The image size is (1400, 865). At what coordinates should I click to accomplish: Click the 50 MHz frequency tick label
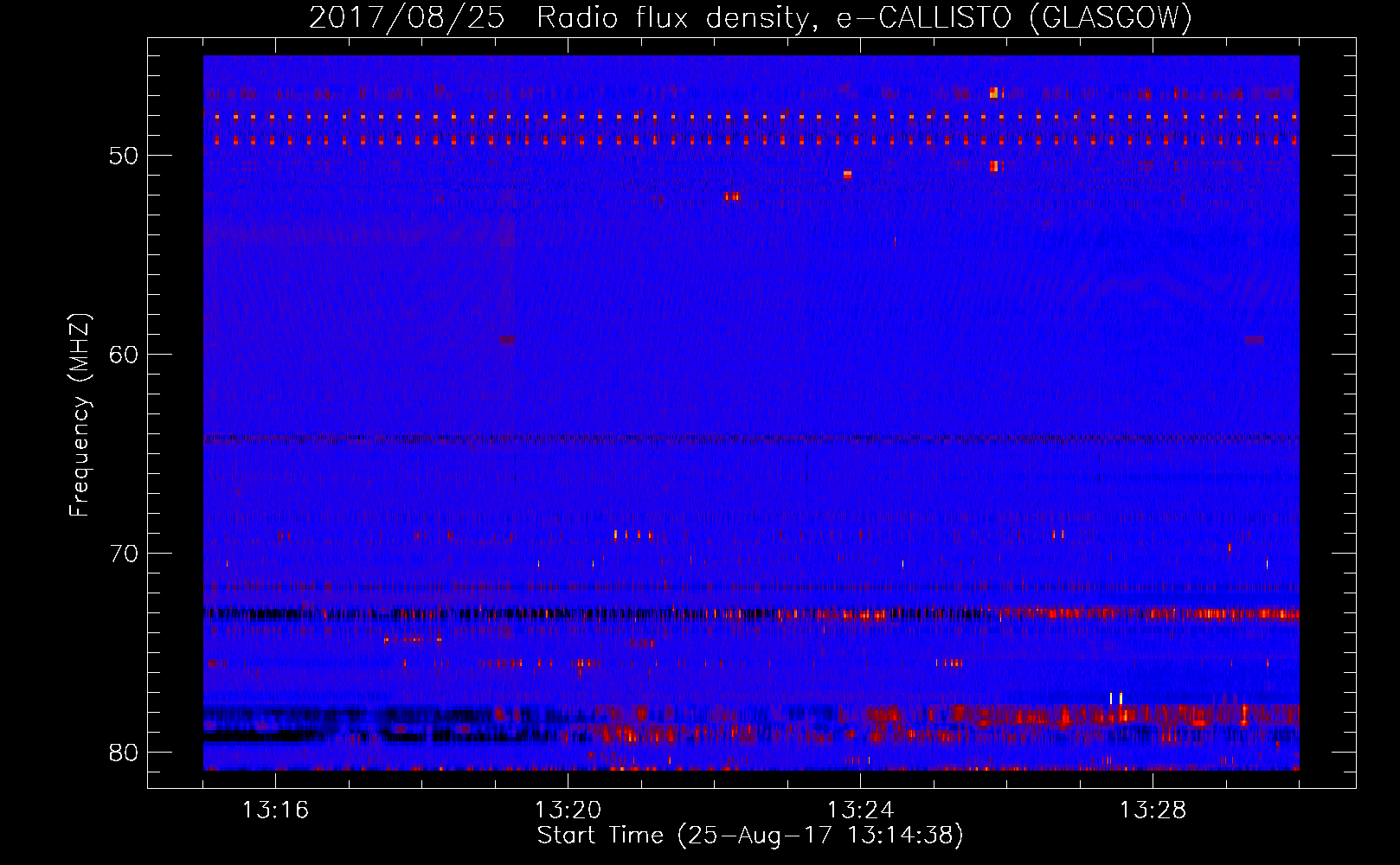pos(124,156)
